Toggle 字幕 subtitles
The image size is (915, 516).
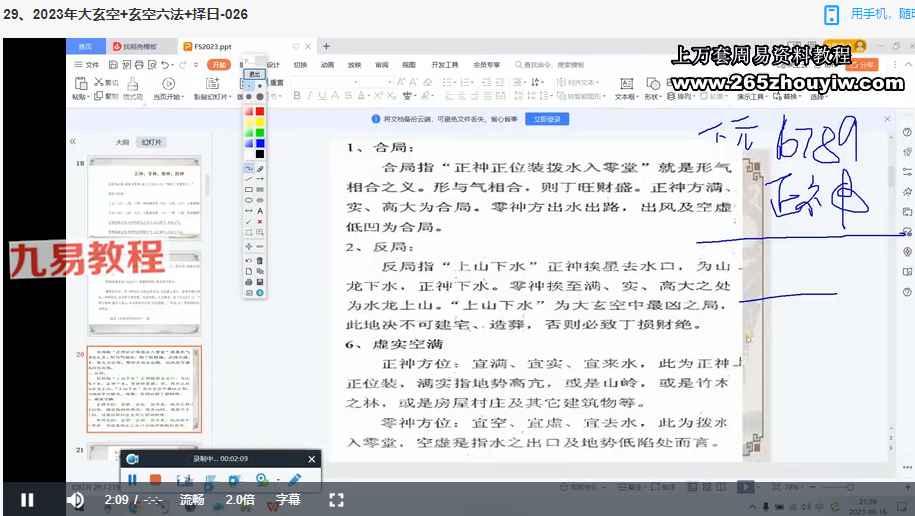pos(288,499)
